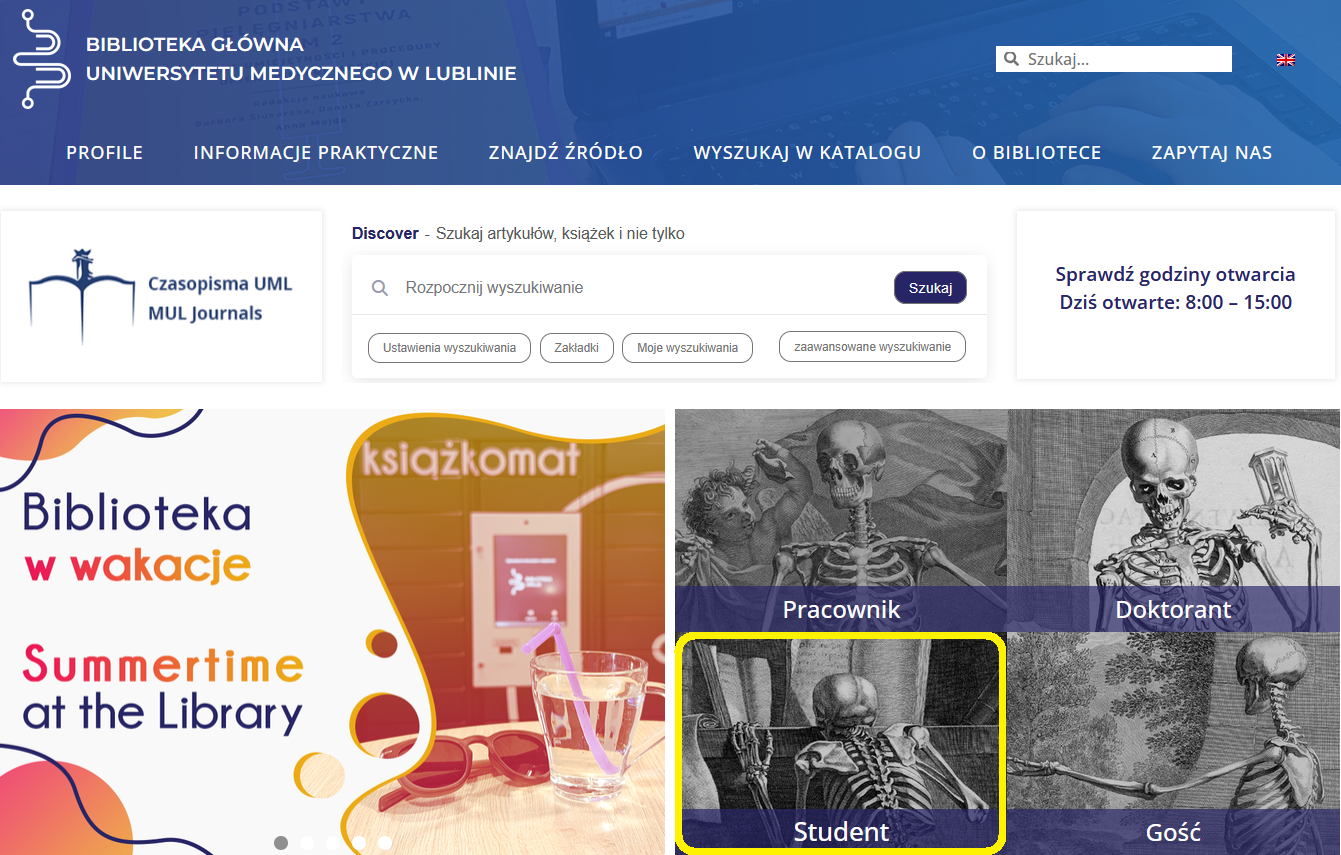Select the Doktorant profile tile
1341x855 pixels.
(1174, 520)
